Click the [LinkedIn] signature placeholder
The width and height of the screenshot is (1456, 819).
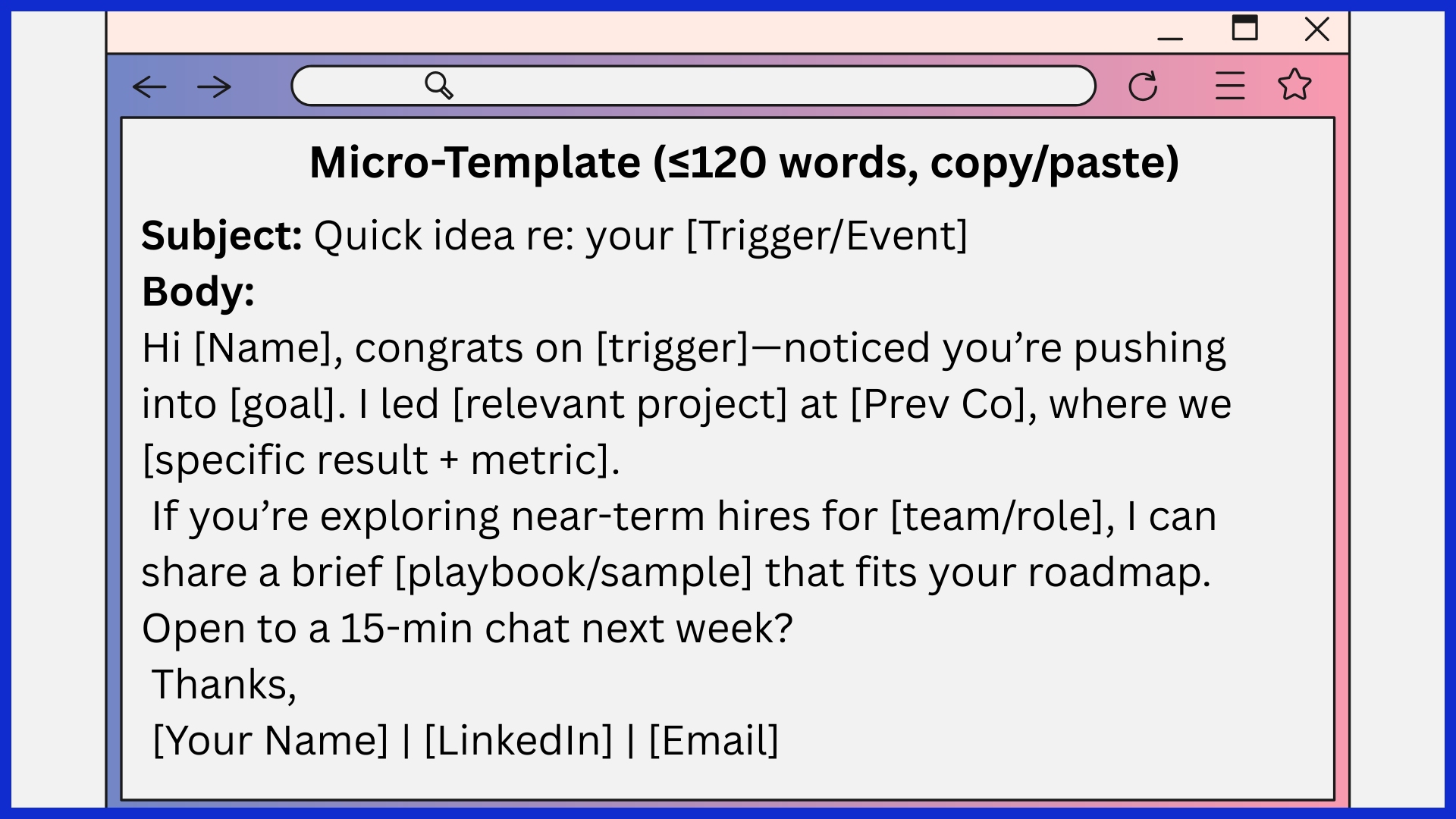pyautogui.click(x=519, y=741)
